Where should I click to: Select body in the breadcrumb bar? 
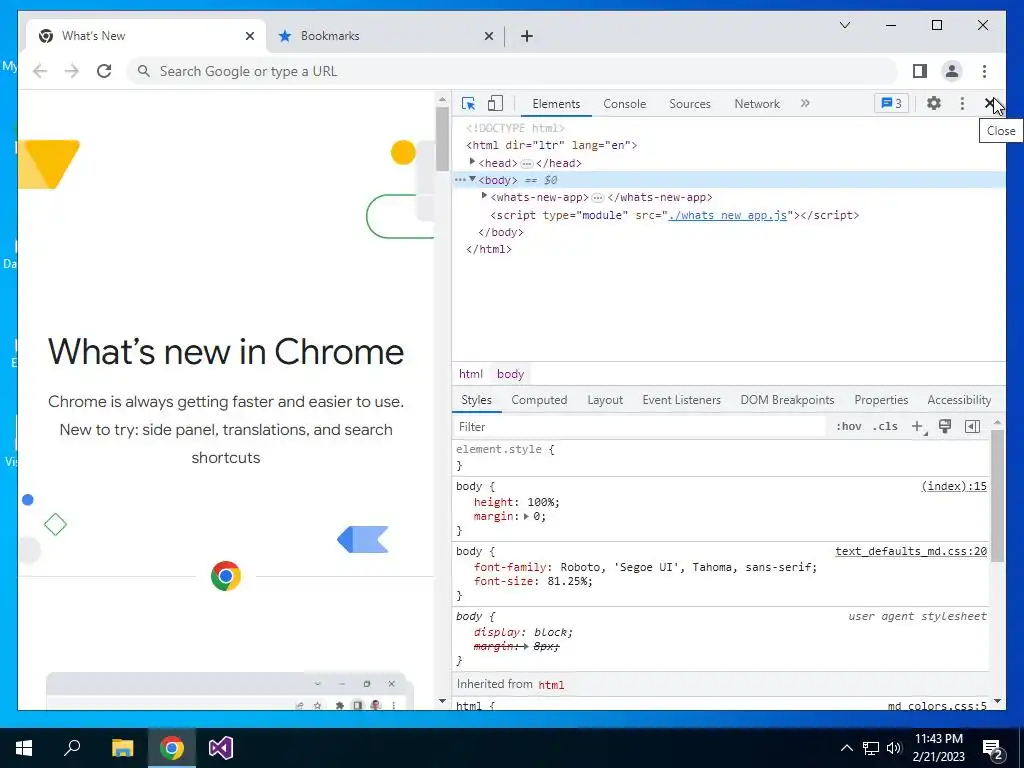(510, 374)
